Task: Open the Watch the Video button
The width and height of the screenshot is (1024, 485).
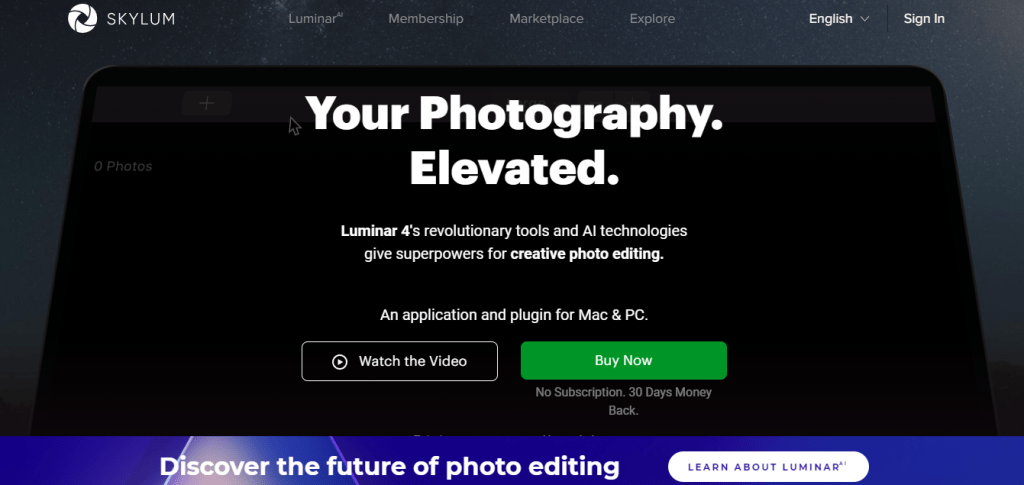Action: (400, 361)
